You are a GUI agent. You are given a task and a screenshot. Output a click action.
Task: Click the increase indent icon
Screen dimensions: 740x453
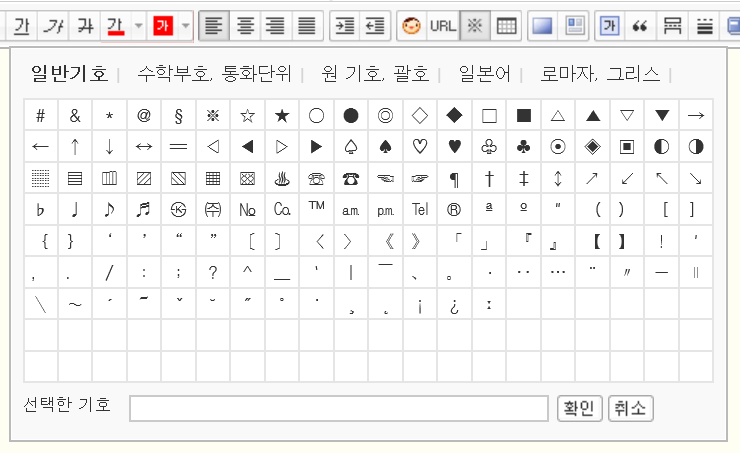[x=343, y=26]
